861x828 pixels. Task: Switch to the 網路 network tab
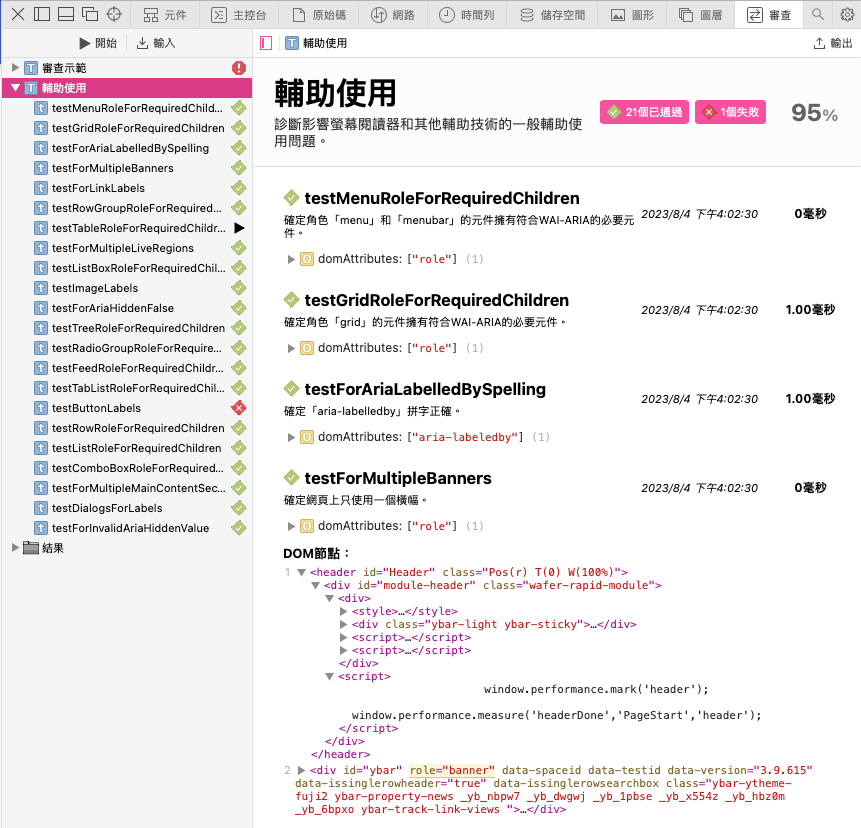click(x=393, y=15)
